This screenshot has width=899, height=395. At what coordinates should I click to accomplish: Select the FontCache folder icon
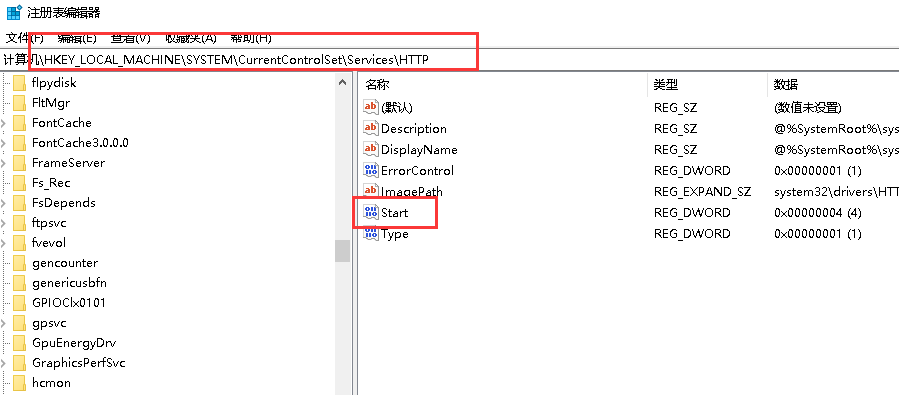[x=19, y=123]
